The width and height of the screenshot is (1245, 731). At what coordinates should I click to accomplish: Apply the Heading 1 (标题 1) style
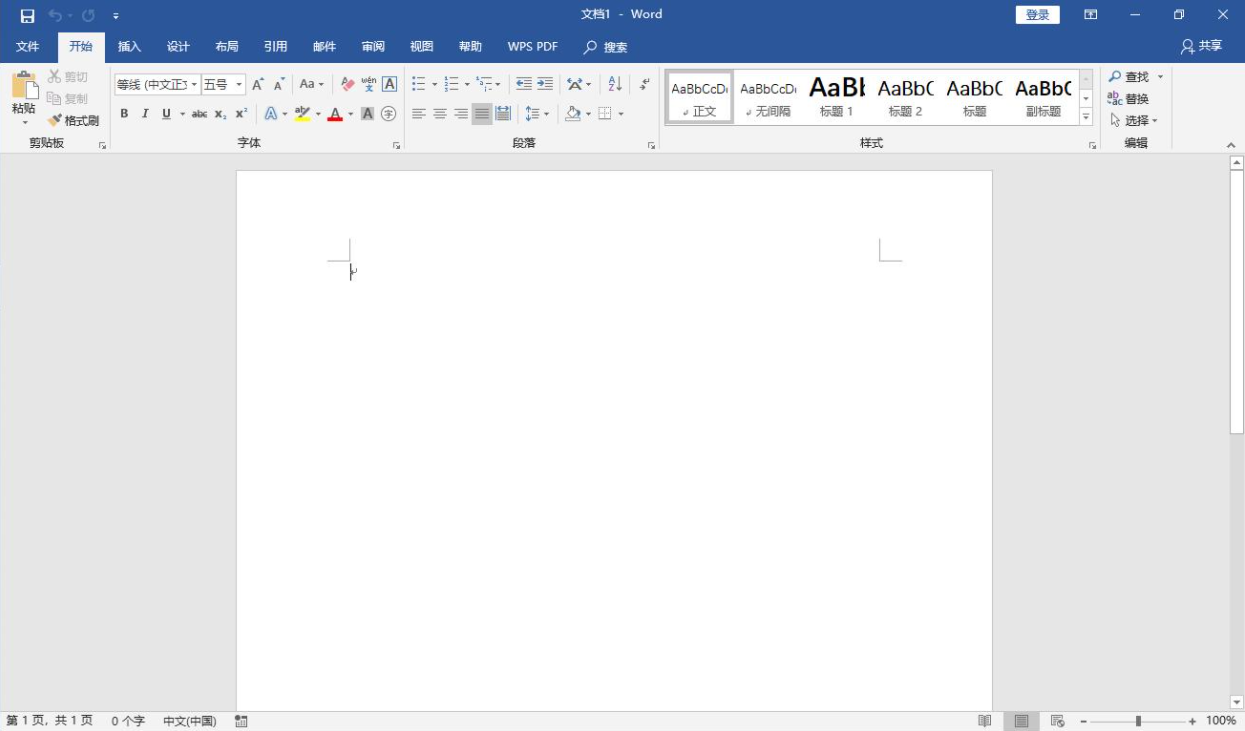click(836, 97)
